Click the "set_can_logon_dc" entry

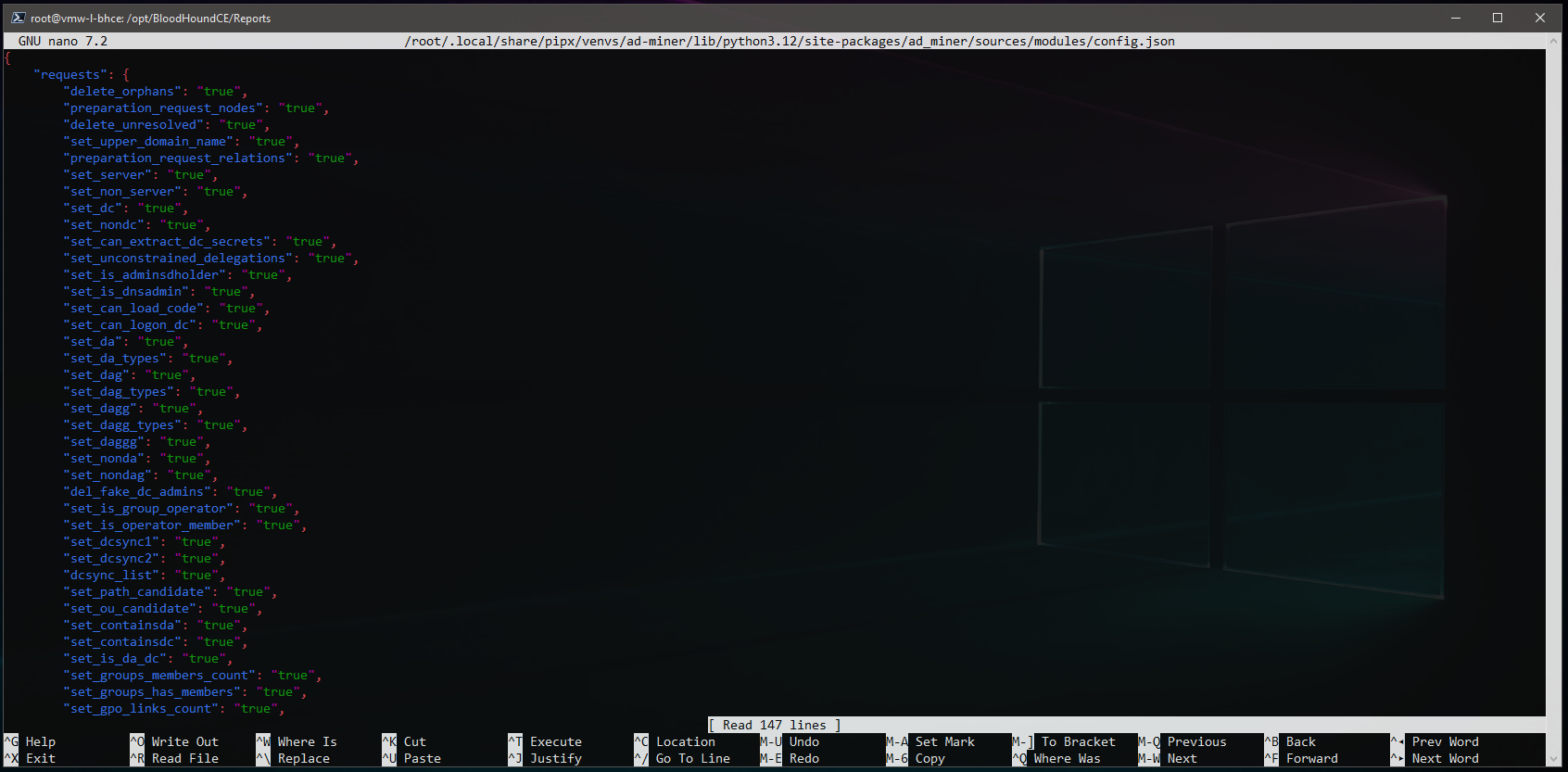click(x=163, y=325)
